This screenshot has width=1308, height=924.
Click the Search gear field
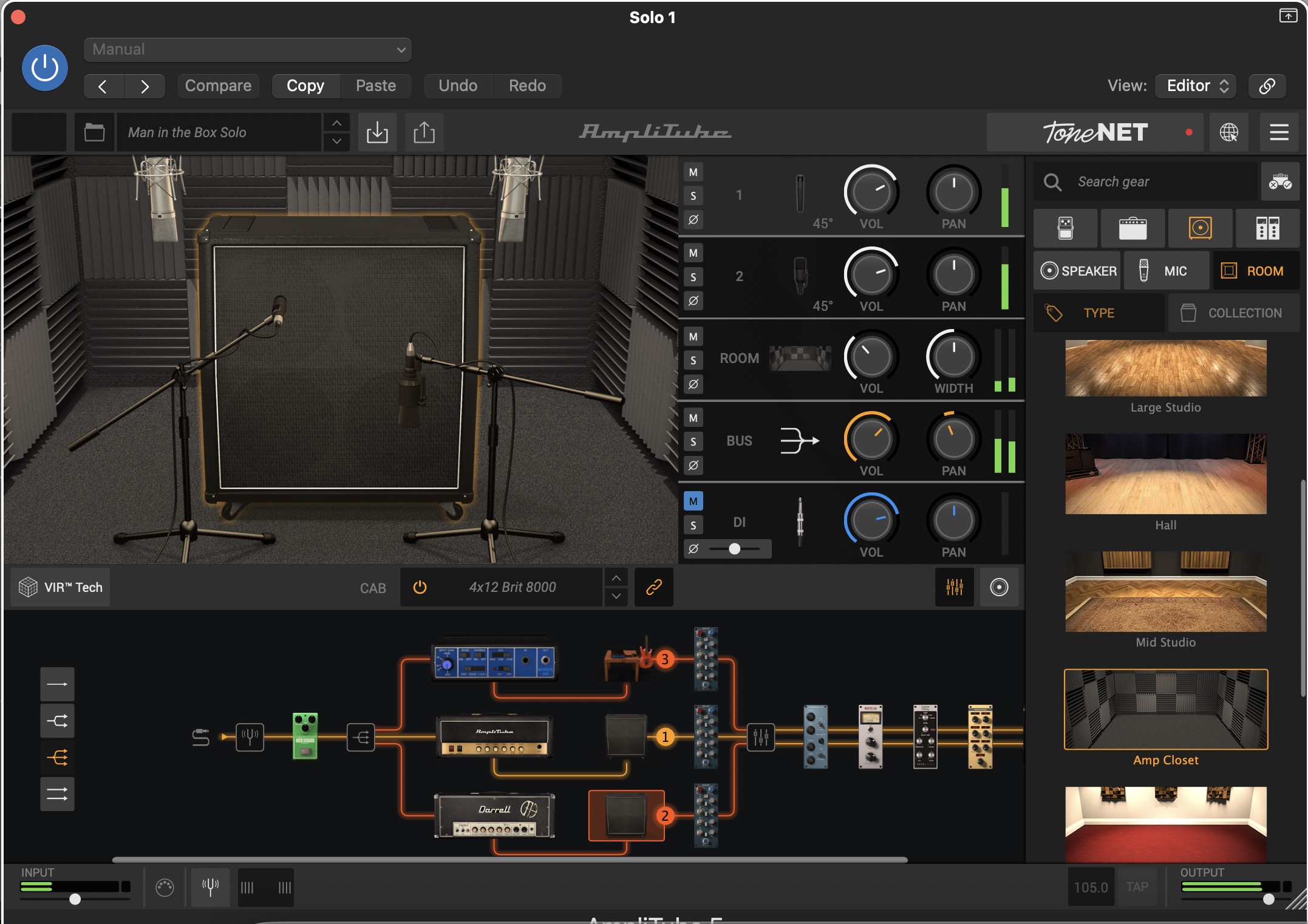[1146, 182]
